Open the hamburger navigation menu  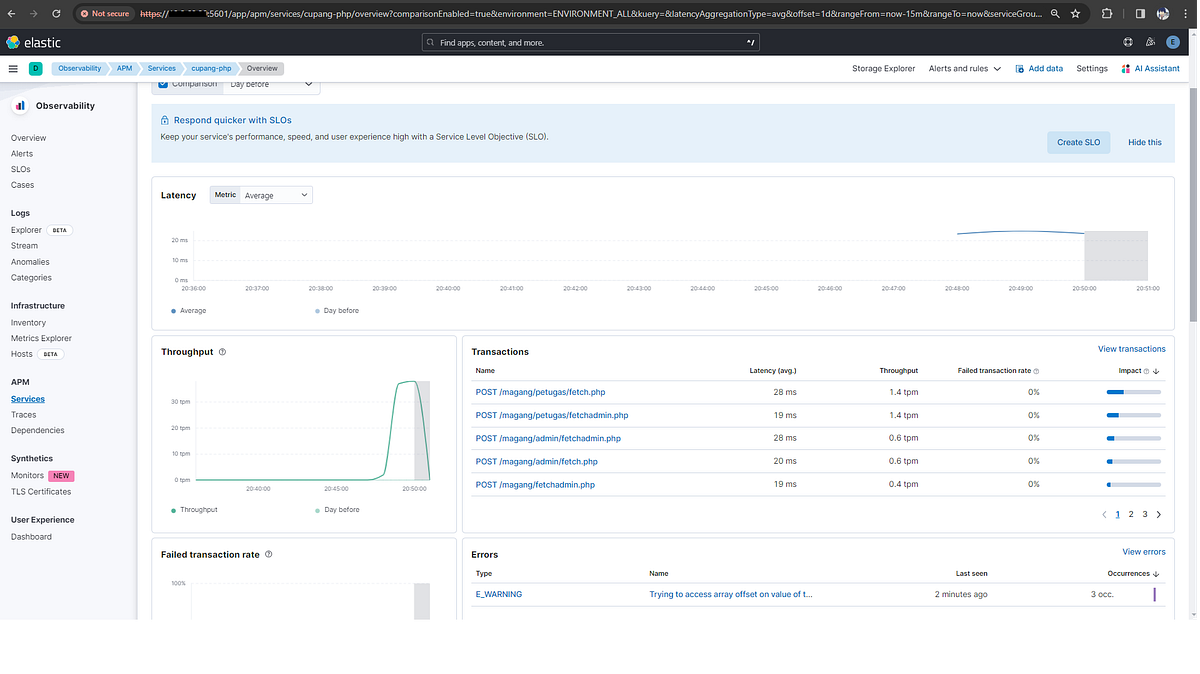tap(13, 68)
